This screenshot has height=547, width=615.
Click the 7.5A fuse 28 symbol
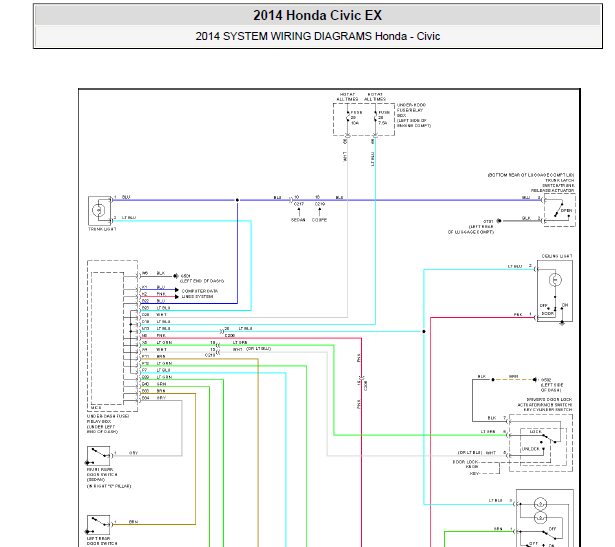click(375, 117)
